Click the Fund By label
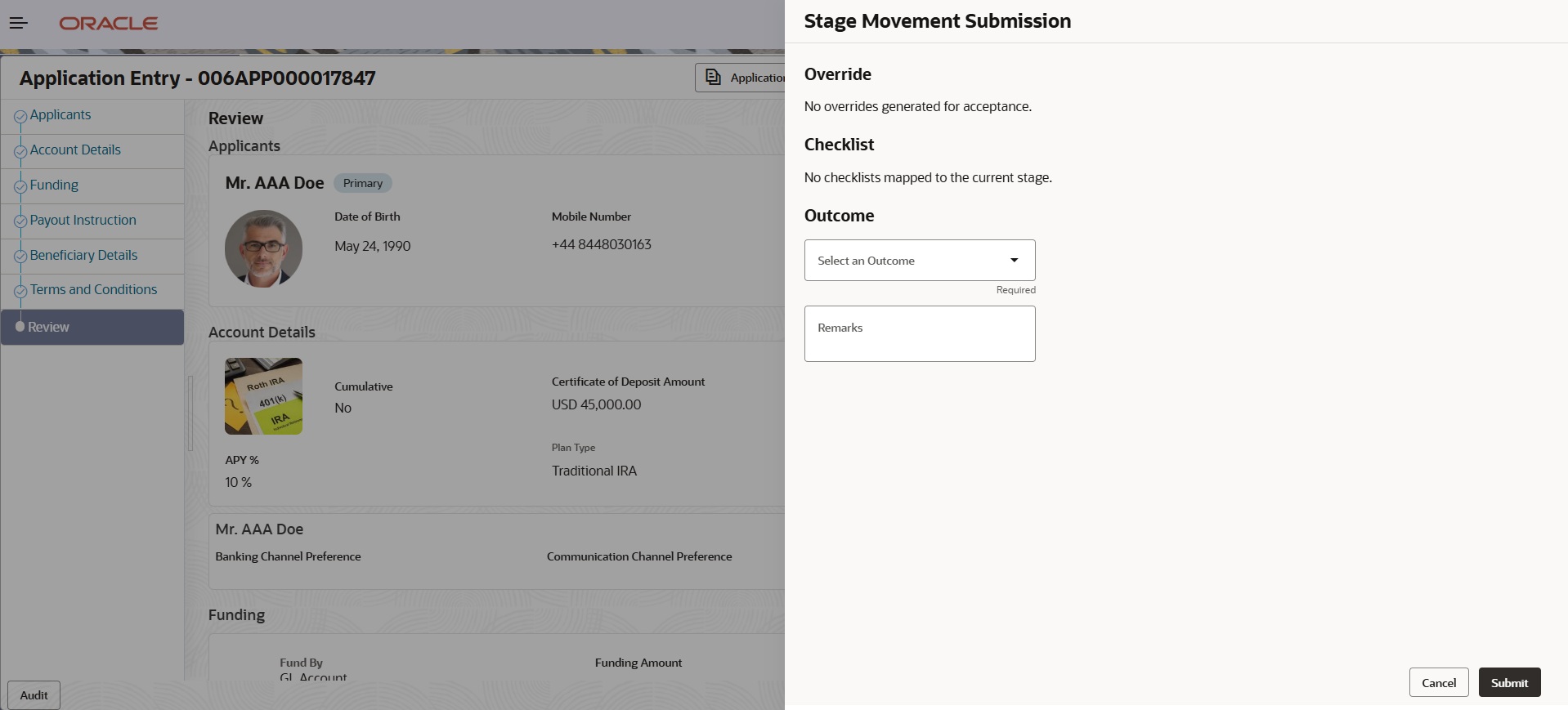Screen dimensions: 1568x710 pyautogui.click(x=301, y=663)
